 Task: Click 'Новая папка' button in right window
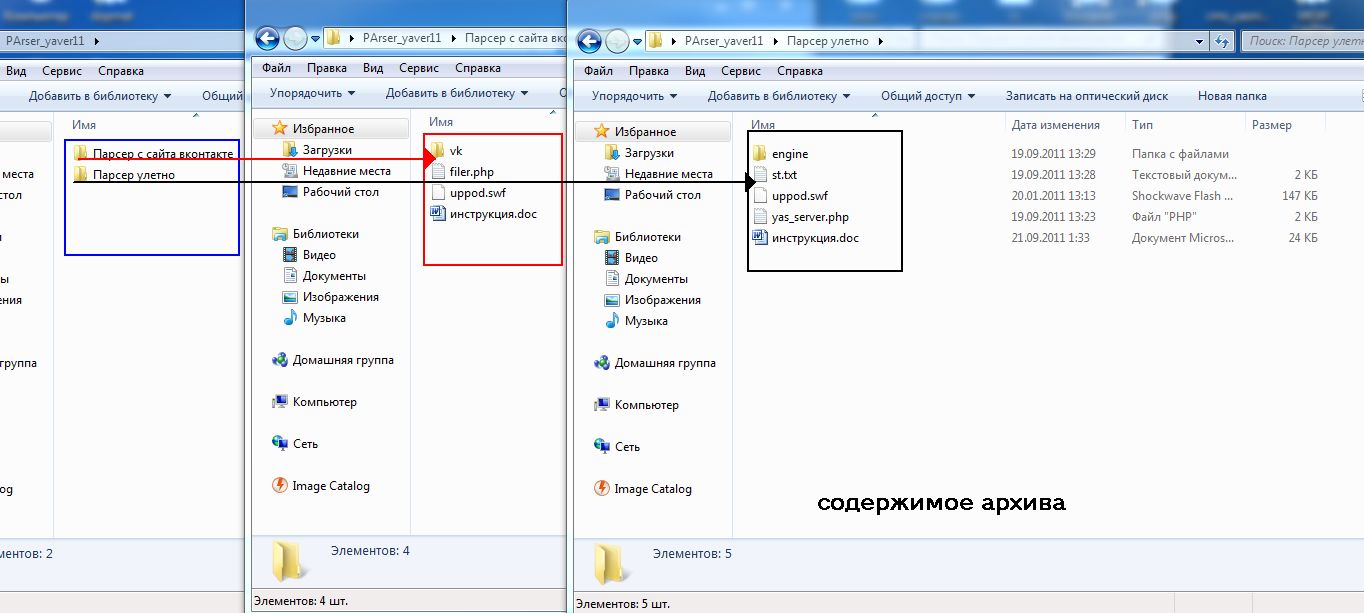pos(1232,96)
